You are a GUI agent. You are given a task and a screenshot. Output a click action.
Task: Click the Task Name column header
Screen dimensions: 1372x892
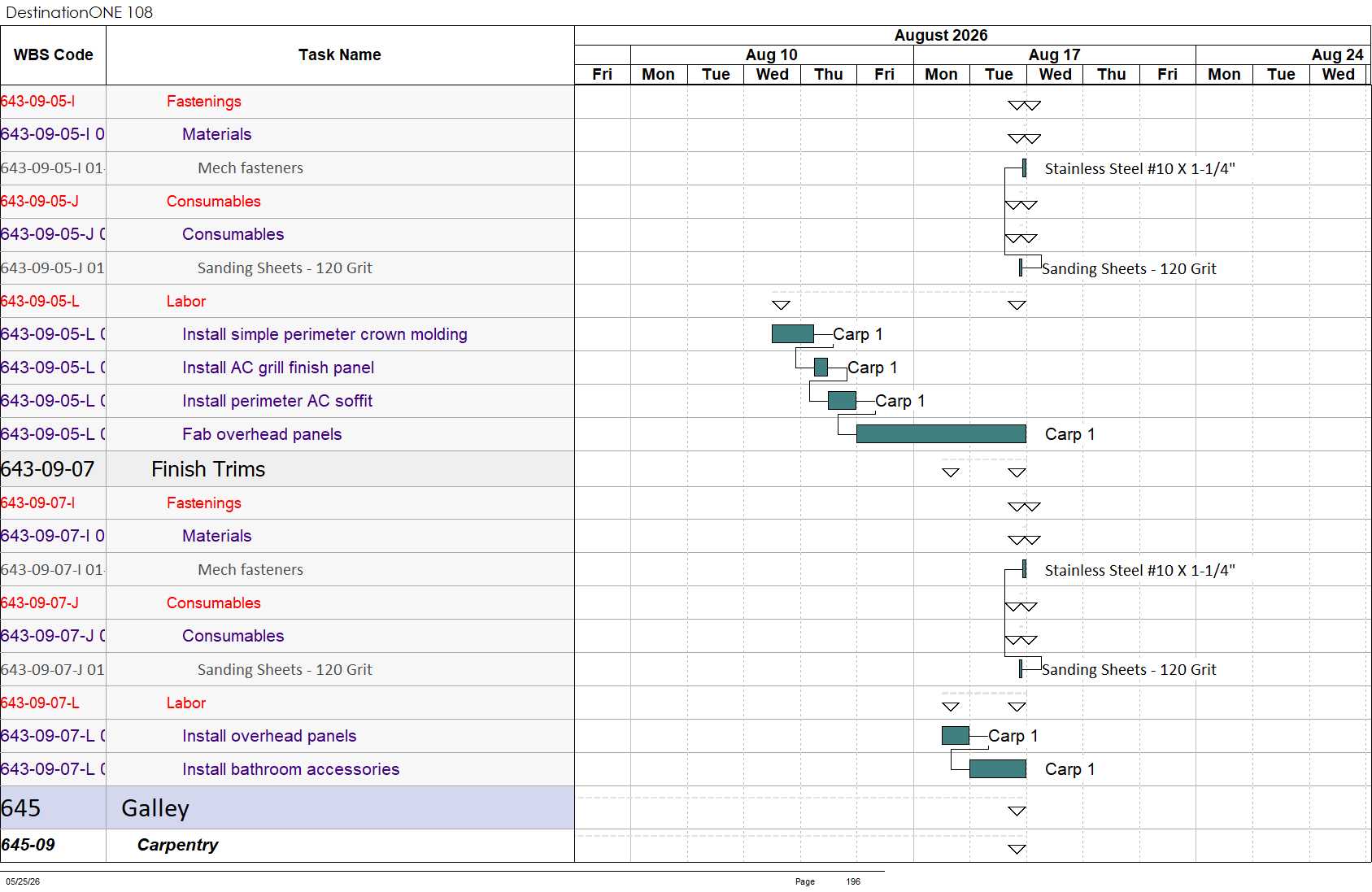click(x=340, y=55)
